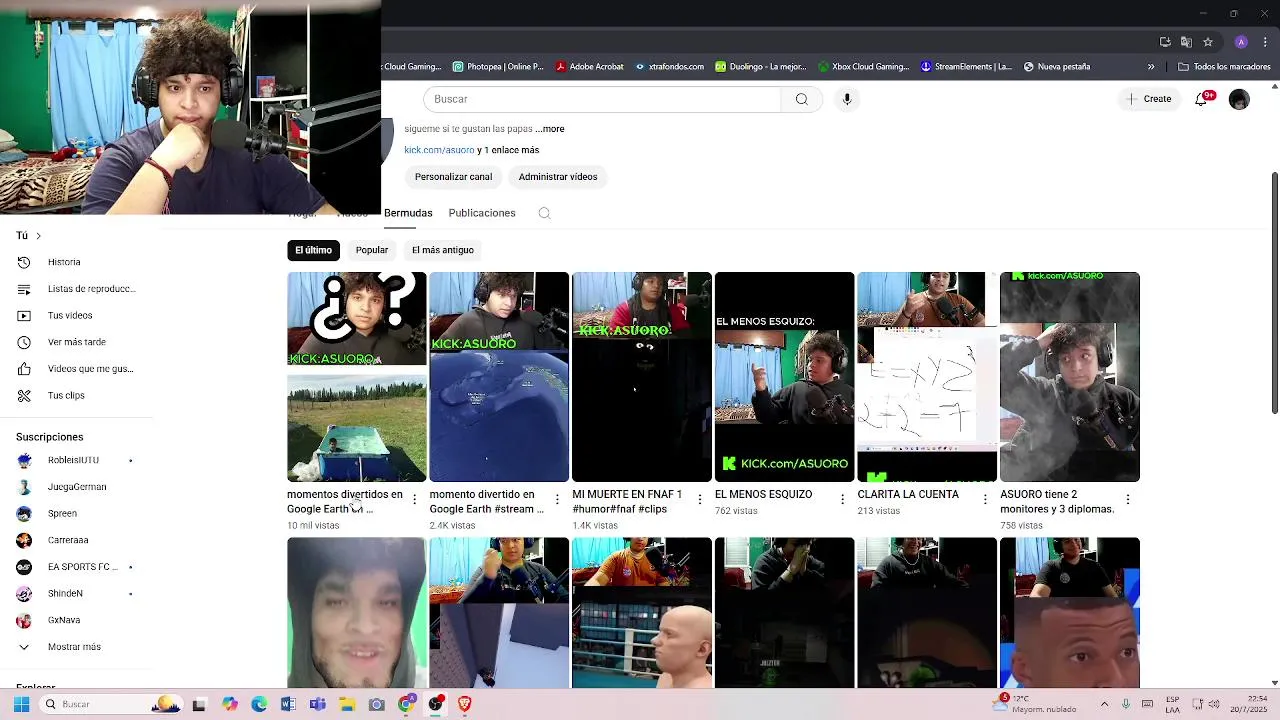This screenshot has height=720, width=1280.
Task: Click the page vertical scrollbar thumb
Action: click(x=1274, y=292)
